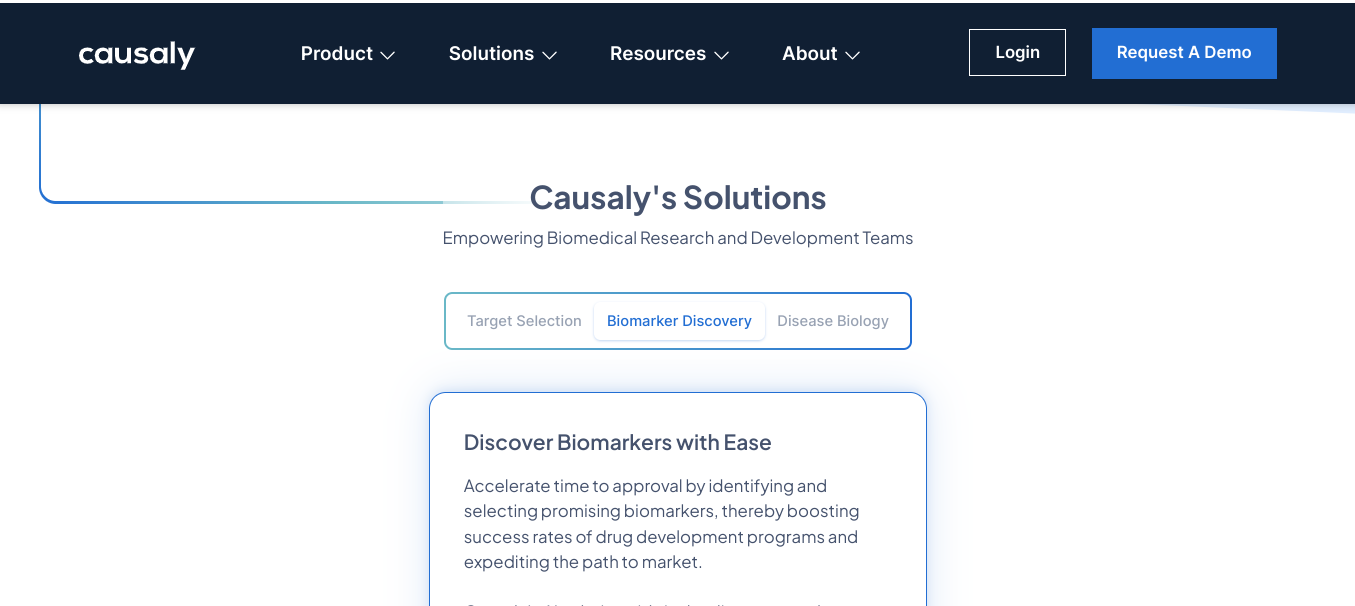Select the Biomarker Discovery tab
This screenshot has width=1355, height=606.
679,321
